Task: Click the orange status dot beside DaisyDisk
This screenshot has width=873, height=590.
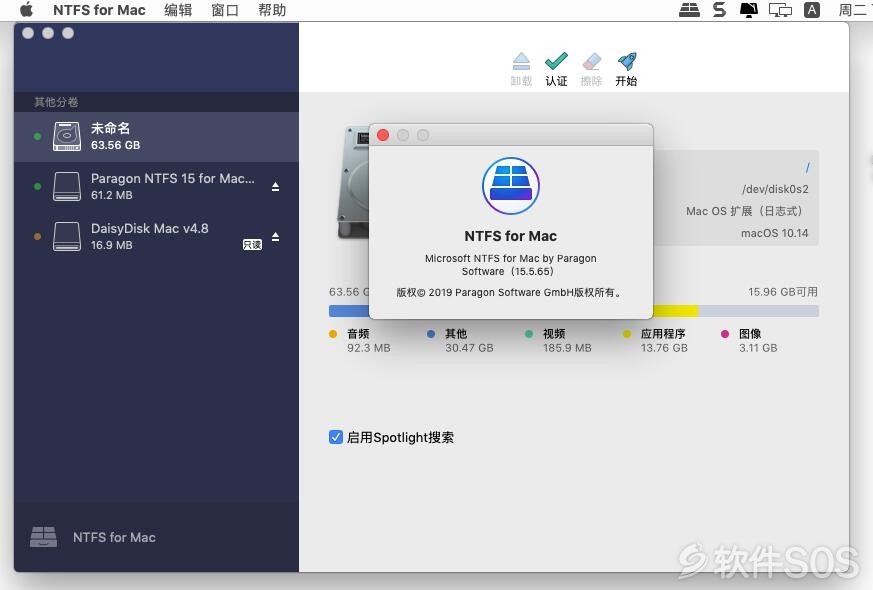Action: tap(37, 237)
